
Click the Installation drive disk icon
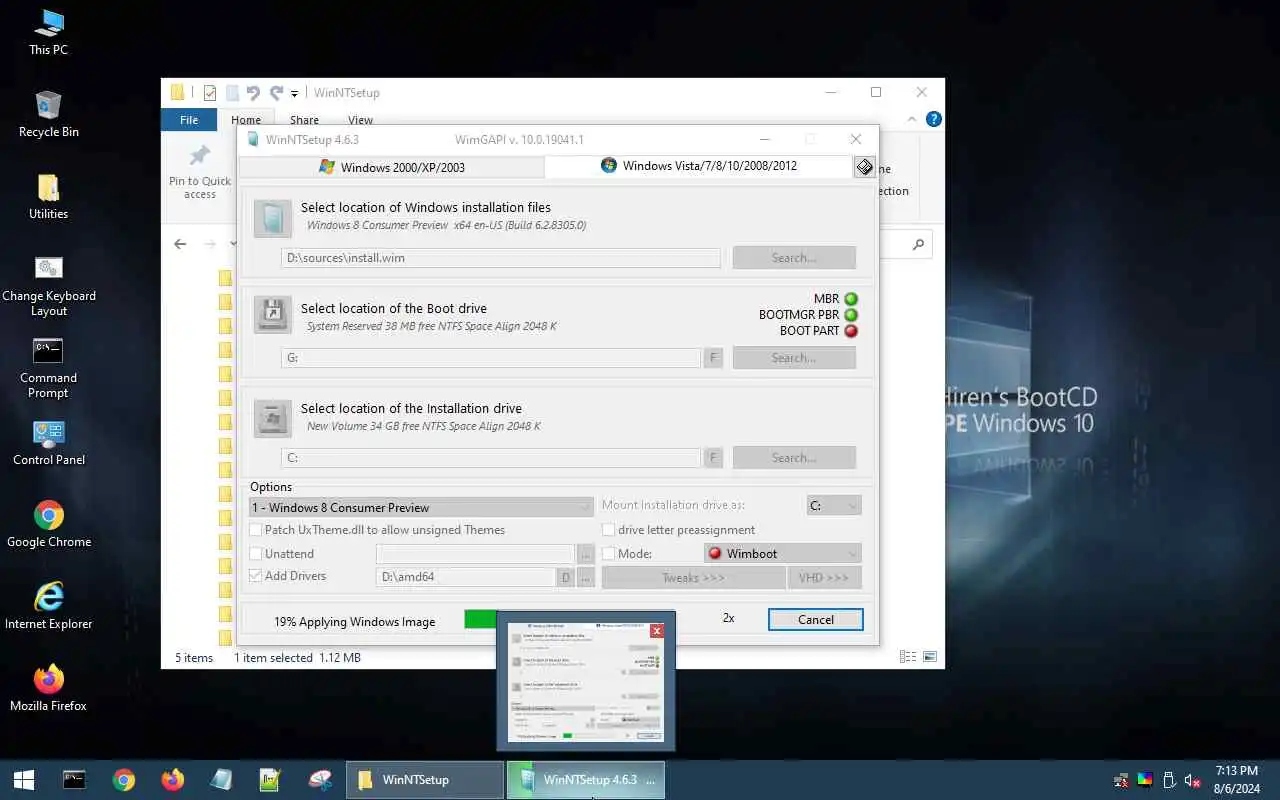coord(272,417)
